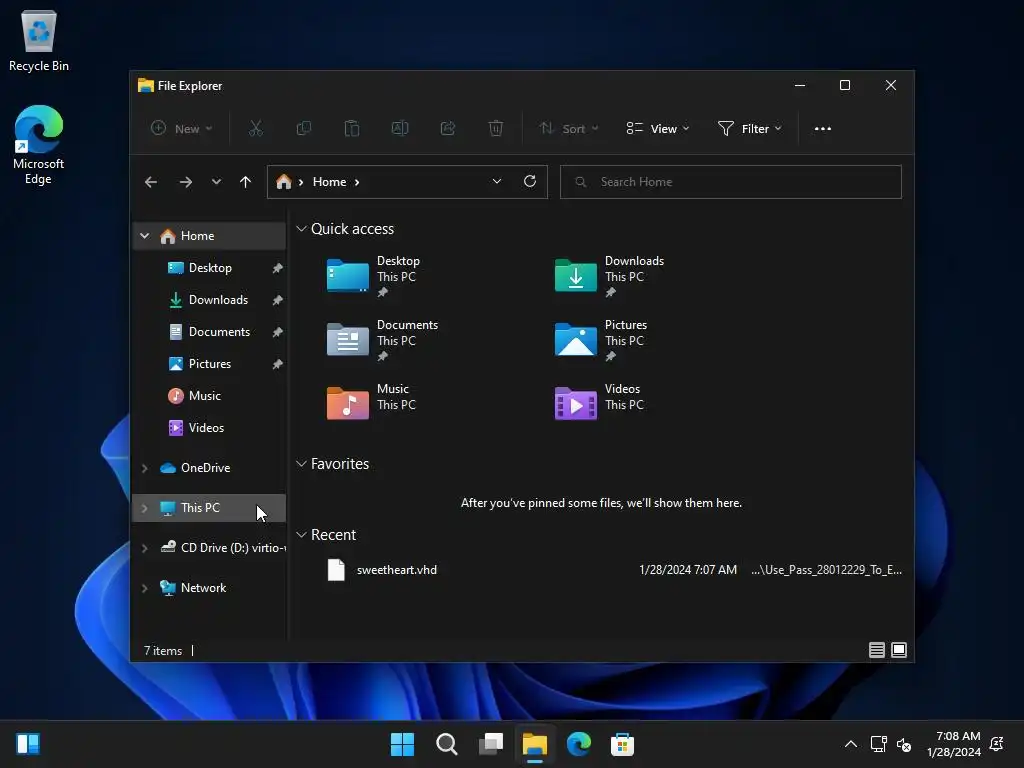Refresh the Home view
1024x768 pixels.
(x=530, y=182)
